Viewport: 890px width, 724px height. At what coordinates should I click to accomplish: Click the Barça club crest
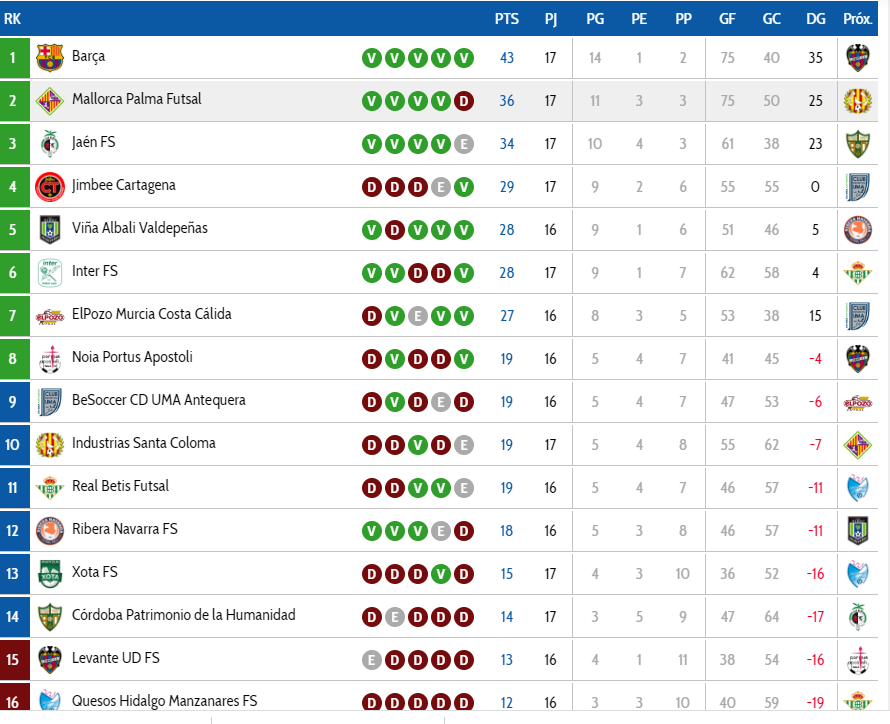point(49,58)
